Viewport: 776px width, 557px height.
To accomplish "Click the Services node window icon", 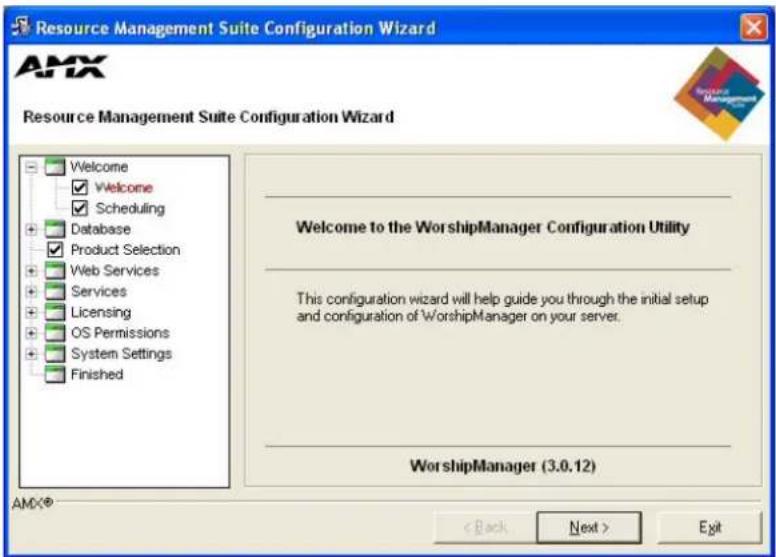I will click(x=54, y=292).
